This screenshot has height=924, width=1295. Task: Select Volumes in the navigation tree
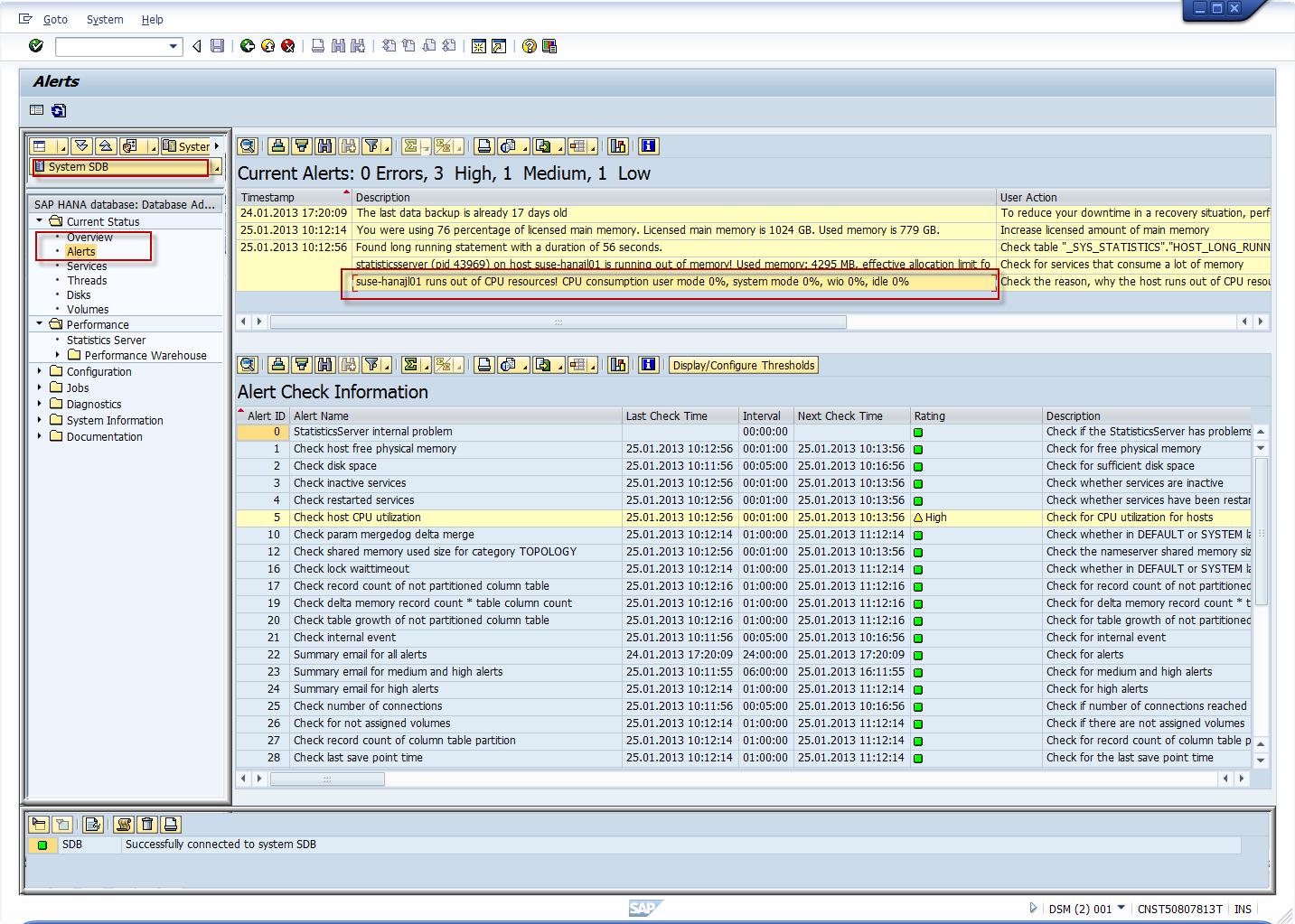click(x=88, y=309)
